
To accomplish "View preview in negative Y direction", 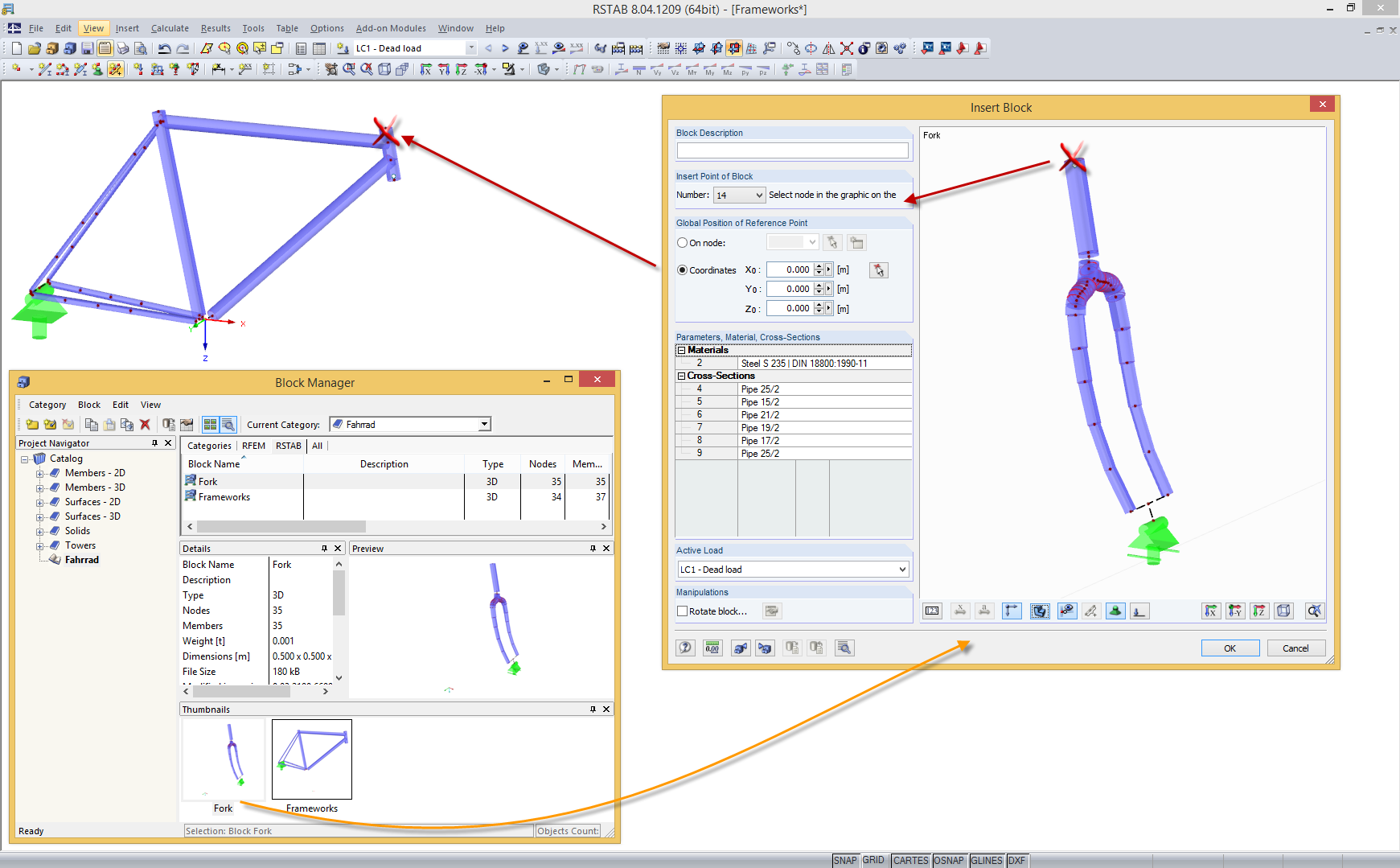I will (1235, 611).
